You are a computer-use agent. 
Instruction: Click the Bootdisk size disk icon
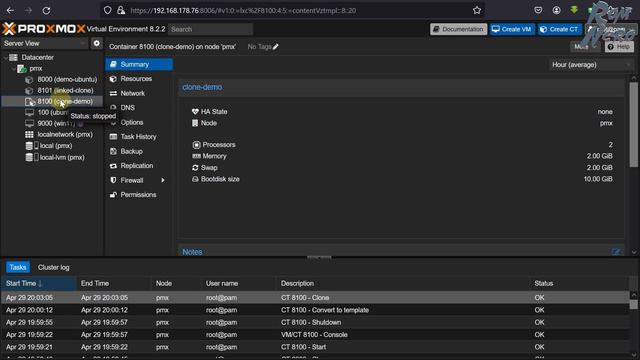coord(195,179)
